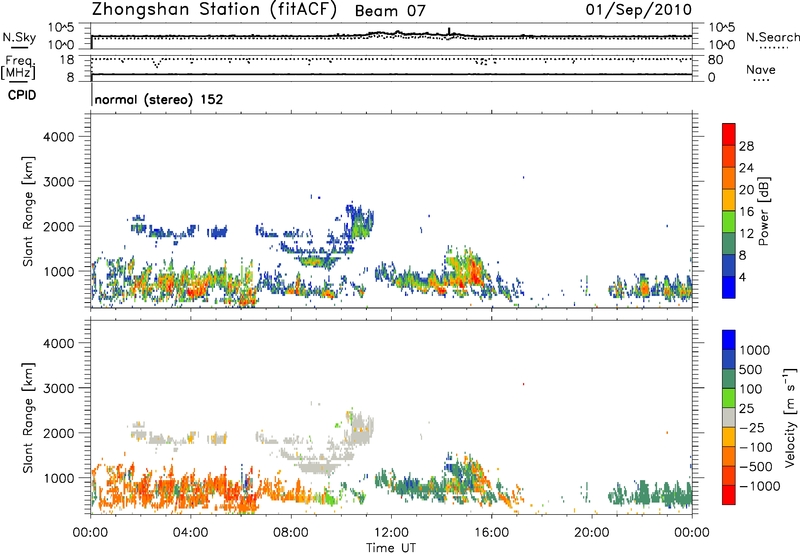Viewport: 800px width, 554px height.
Task: Click the 4 tick on power scale
Action: pyautogui.click(x=743, y=278)
